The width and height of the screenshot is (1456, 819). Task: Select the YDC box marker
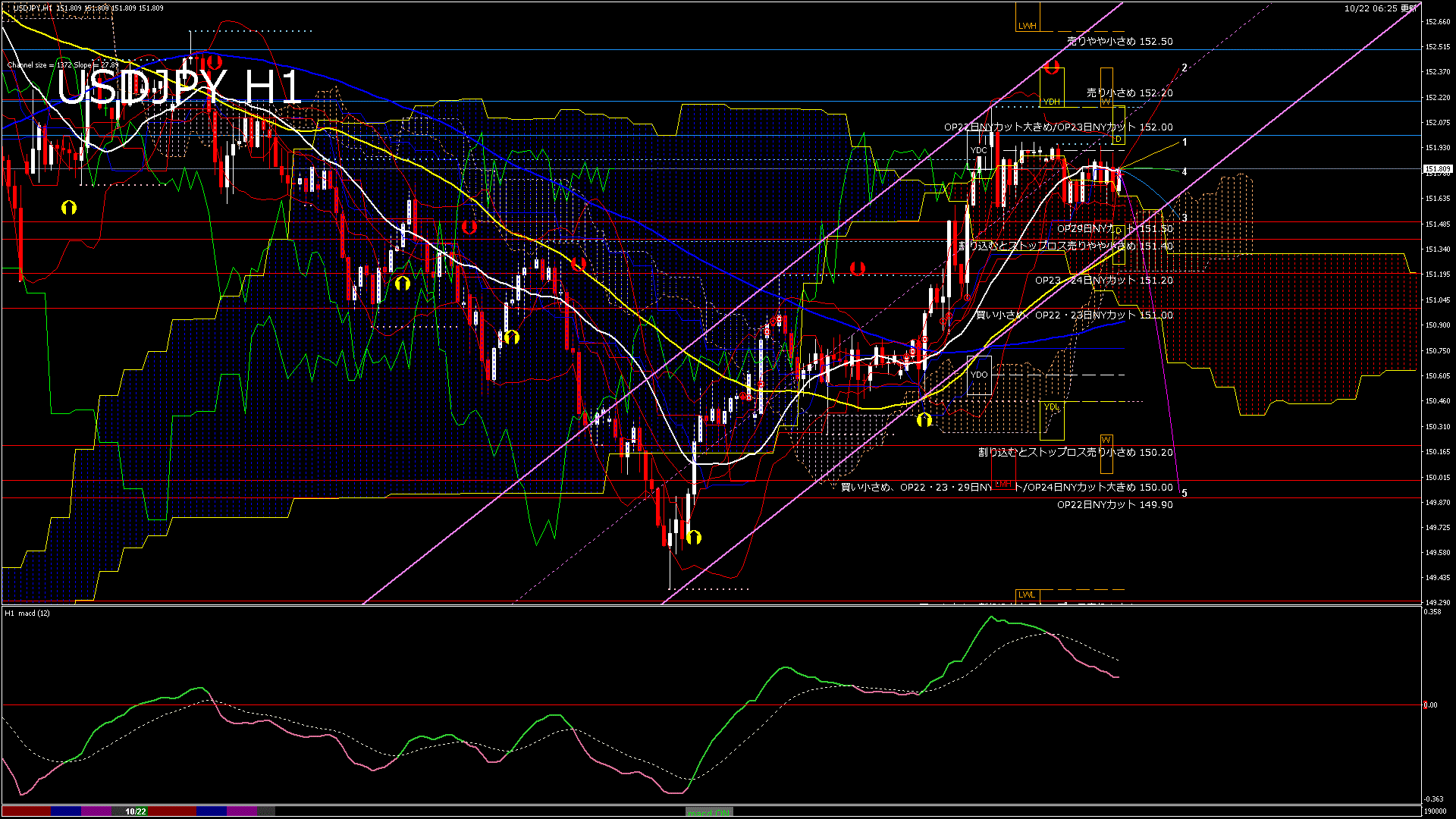[979, 150]
